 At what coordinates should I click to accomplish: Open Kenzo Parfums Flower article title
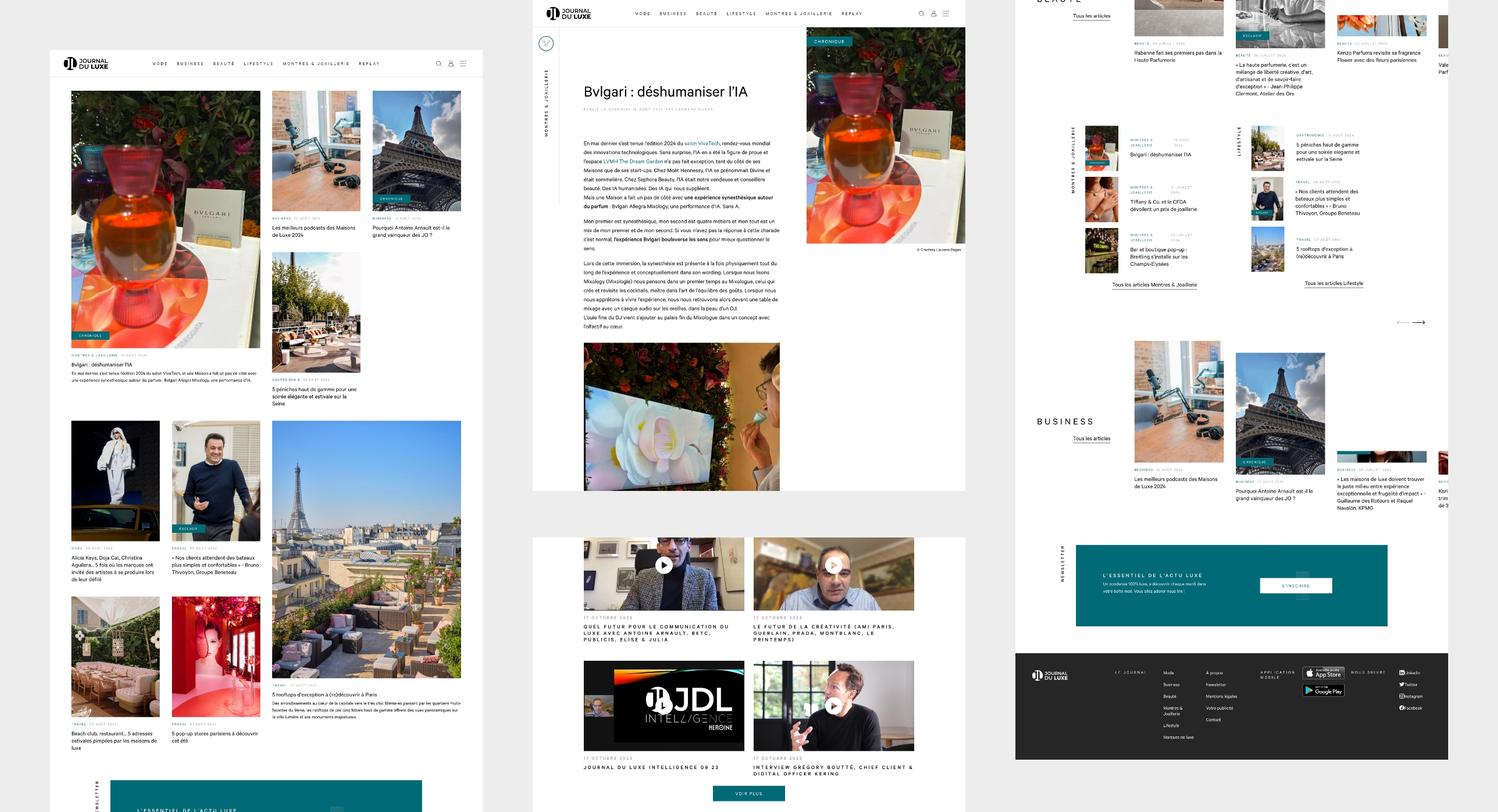click(x=1379, y=57)
